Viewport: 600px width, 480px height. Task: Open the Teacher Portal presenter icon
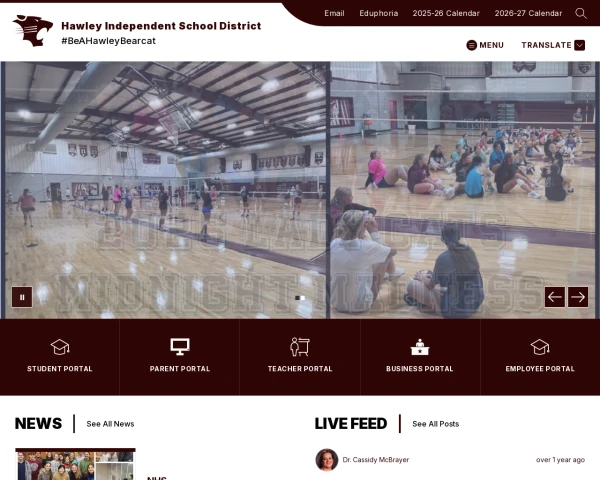coord(300,347)
